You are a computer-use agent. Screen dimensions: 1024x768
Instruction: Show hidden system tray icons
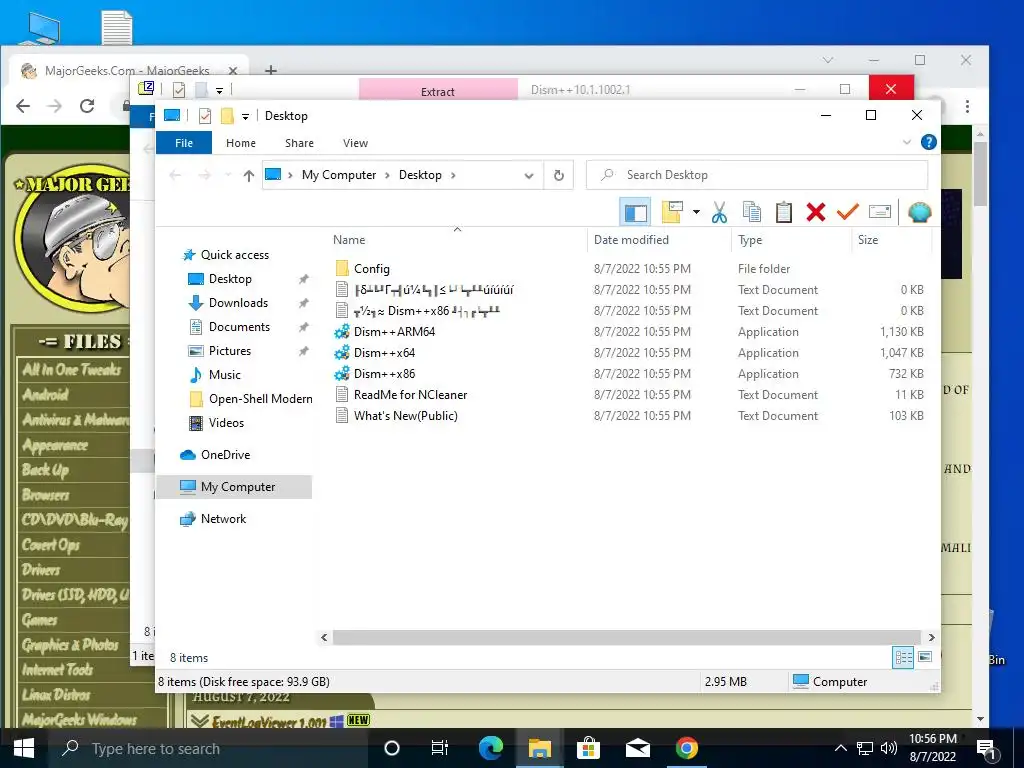[x=840, y=748]
